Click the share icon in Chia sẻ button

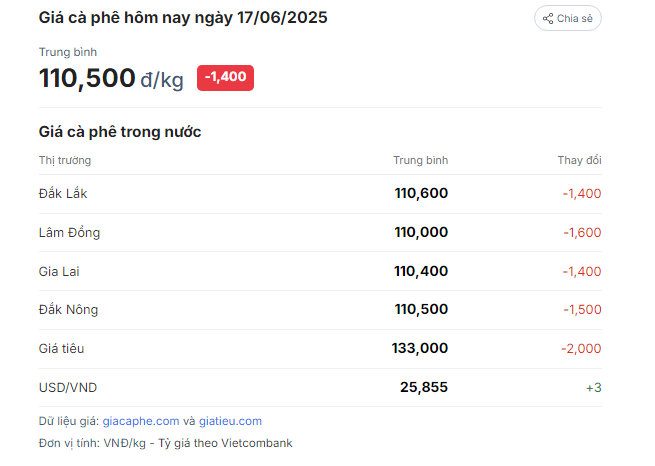[548, 18]
